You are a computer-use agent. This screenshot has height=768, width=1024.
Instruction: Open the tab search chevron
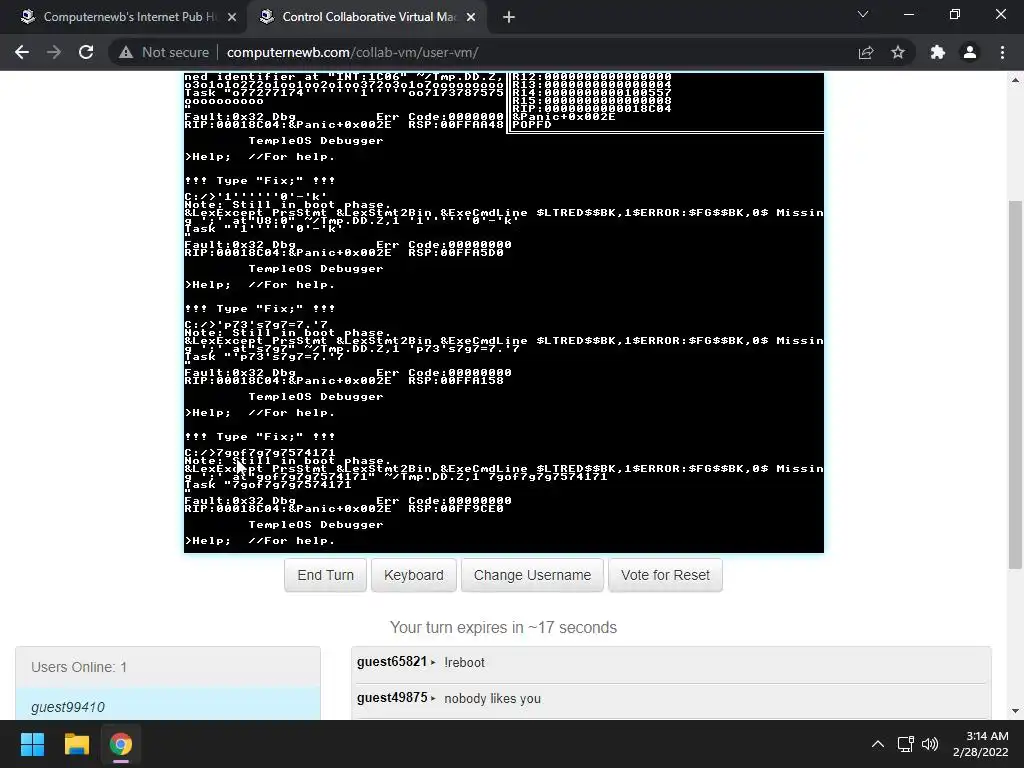coord(863,15)
